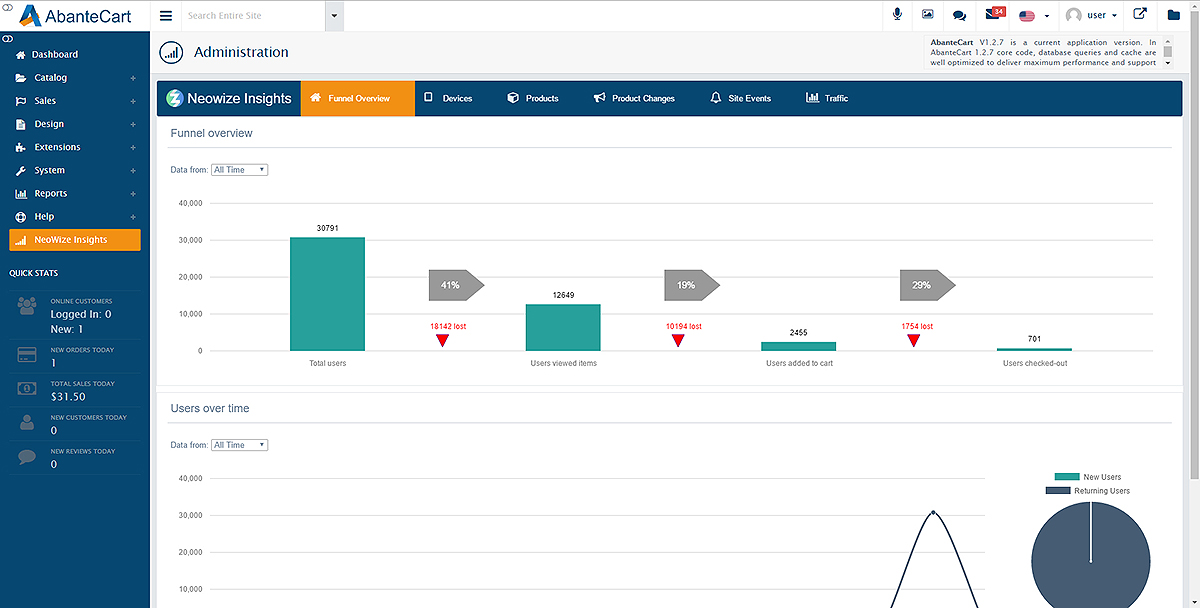This screenshot has width=1200, height=608.
Task: Click the AbanteCart logo
Action: pos(76,15)
